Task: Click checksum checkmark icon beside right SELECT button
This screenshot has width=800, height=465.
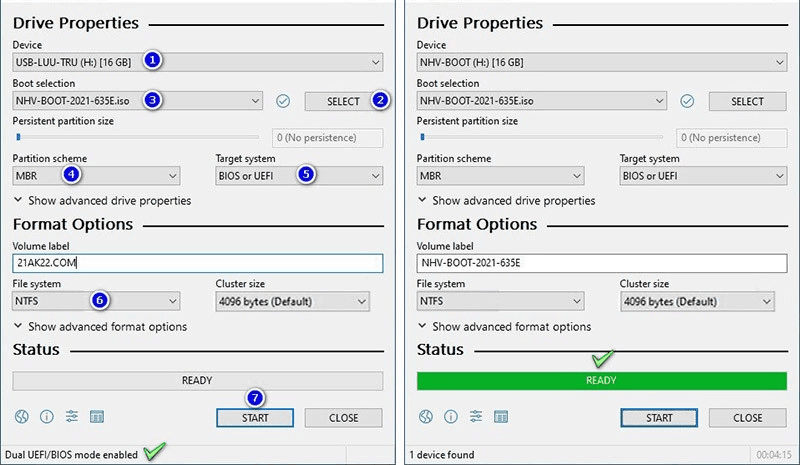Action: click(x=687, y=101)
